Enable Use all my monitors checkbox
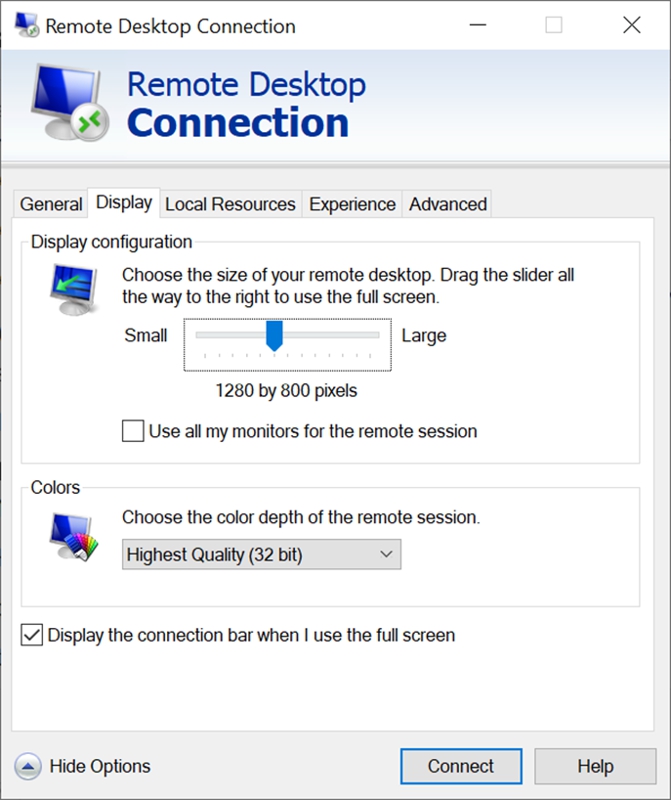 133,431
